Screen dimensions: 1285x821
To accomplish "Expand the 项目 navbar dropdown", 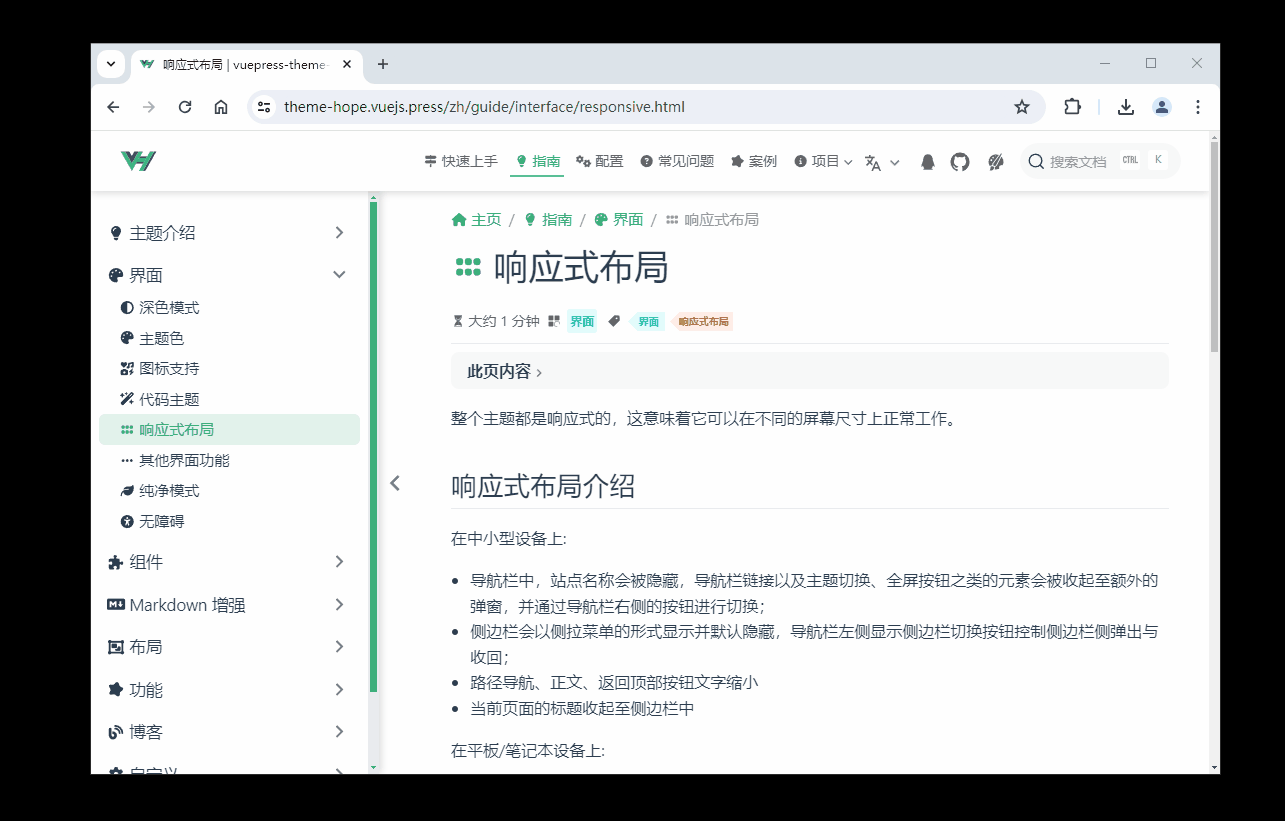I will click(x=823, y=161).
